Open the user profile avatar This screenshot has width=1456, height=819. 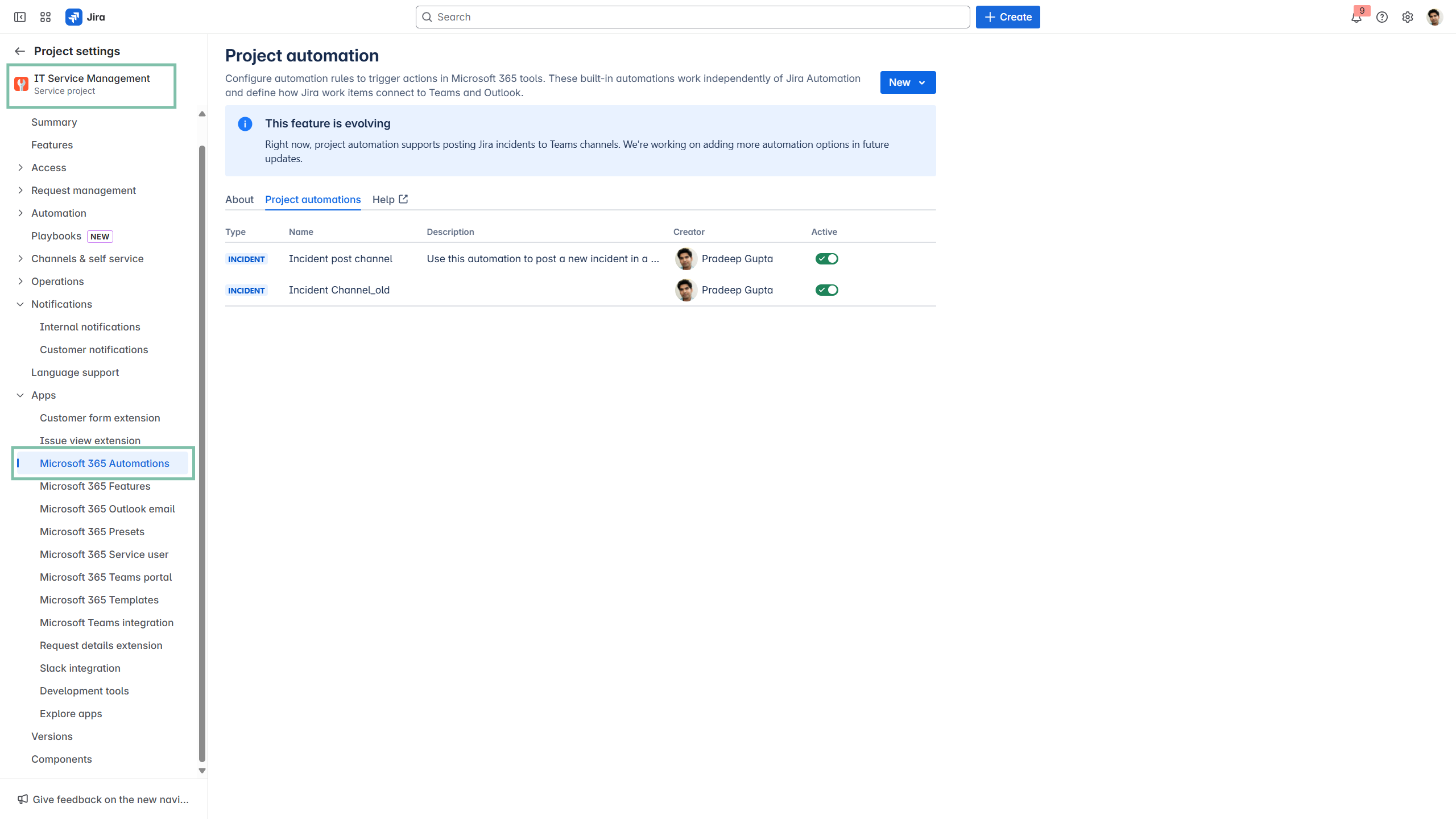click(x=1434, y=17)
